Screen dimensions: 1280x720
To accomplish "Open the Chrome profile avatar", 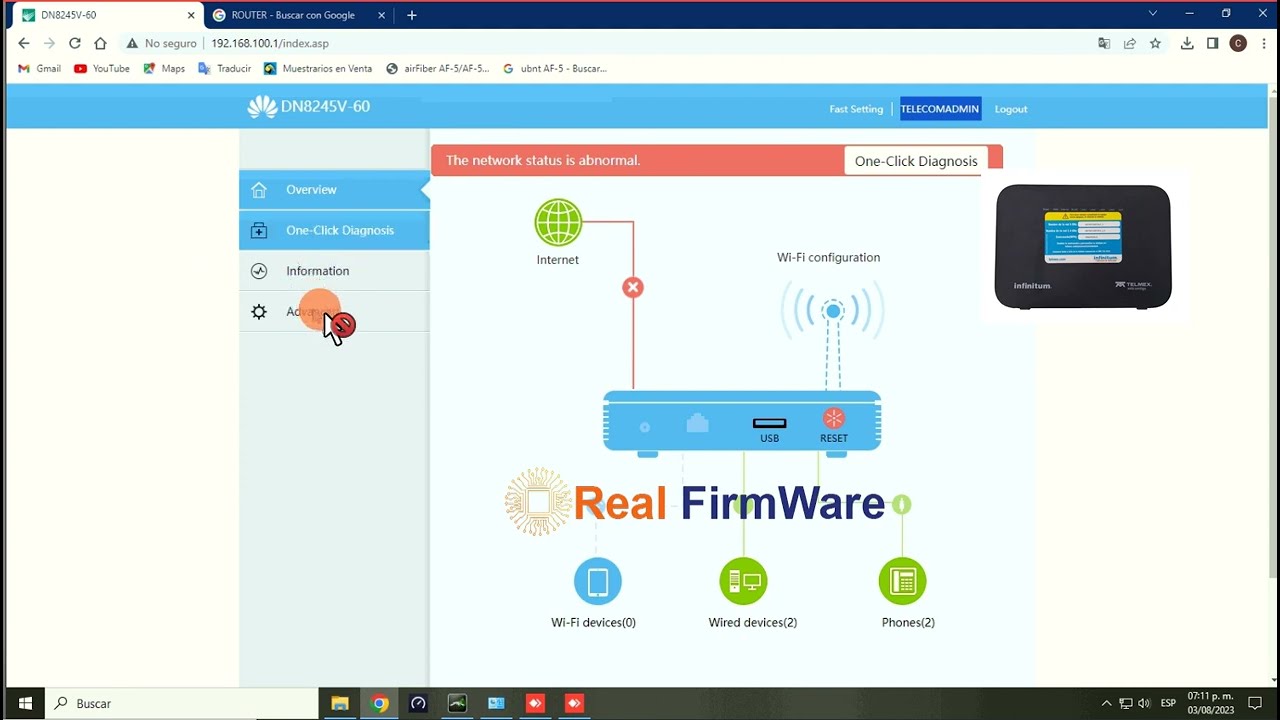I will point(1238,43).
